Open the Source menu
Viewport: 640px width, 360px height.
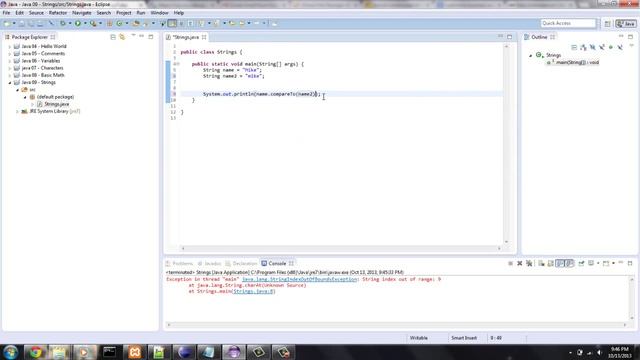(x=36, y=13)
